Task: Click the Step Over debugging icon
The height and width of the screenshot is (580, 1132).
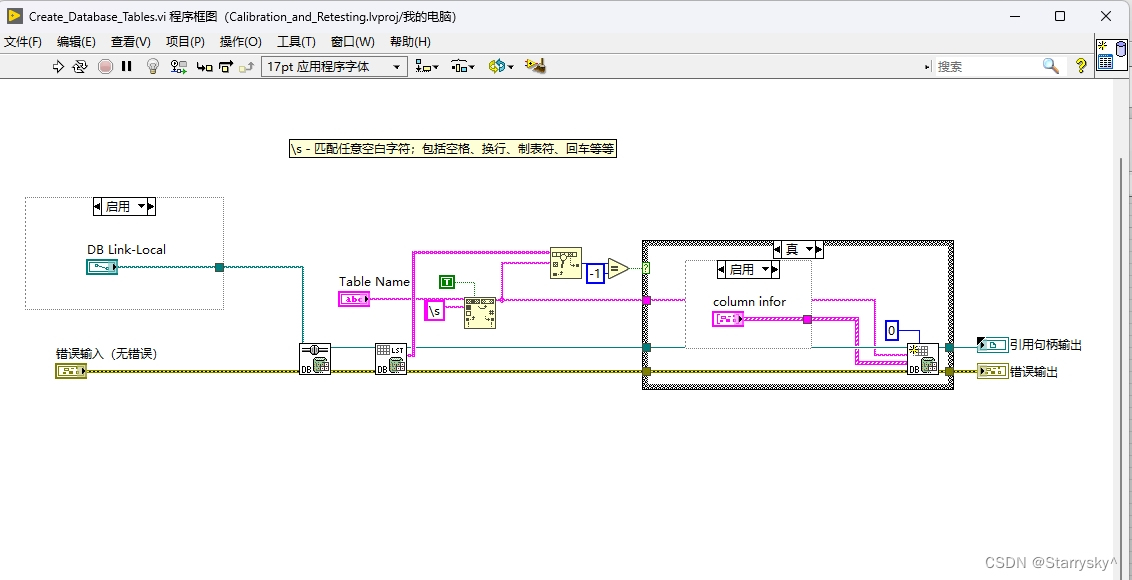Action: [226, 66]
